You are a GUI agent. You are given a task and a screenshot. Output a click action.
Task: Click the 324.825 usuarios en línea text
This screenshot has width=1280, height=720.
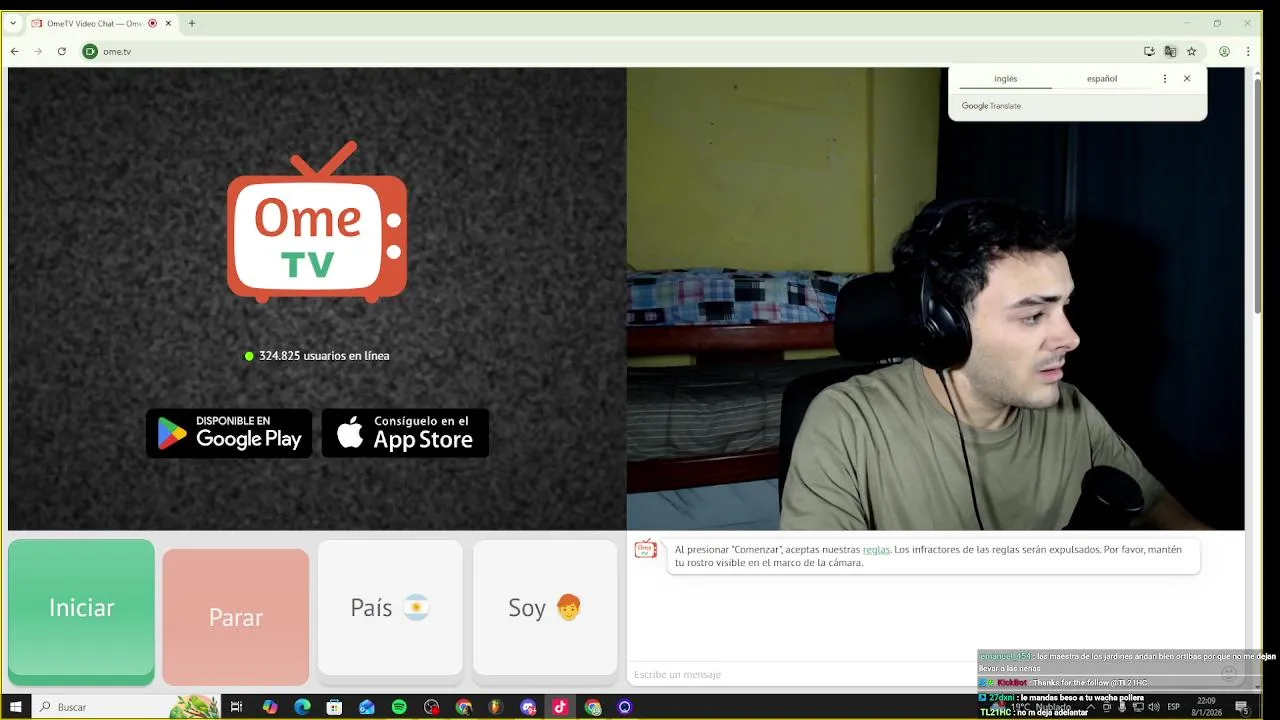324,356
